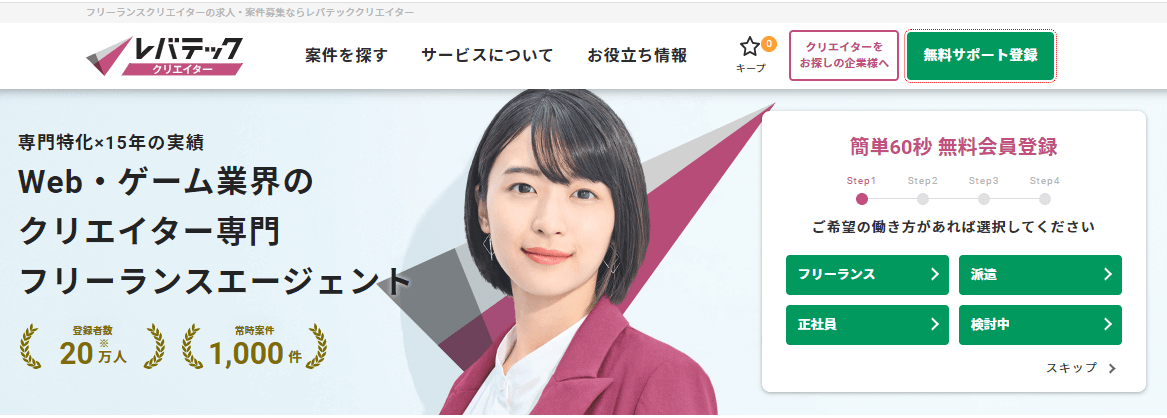This screenshot has width=1167, height=418.
Task: Open the サービスについて menu
Action: [x=487, y=56]
